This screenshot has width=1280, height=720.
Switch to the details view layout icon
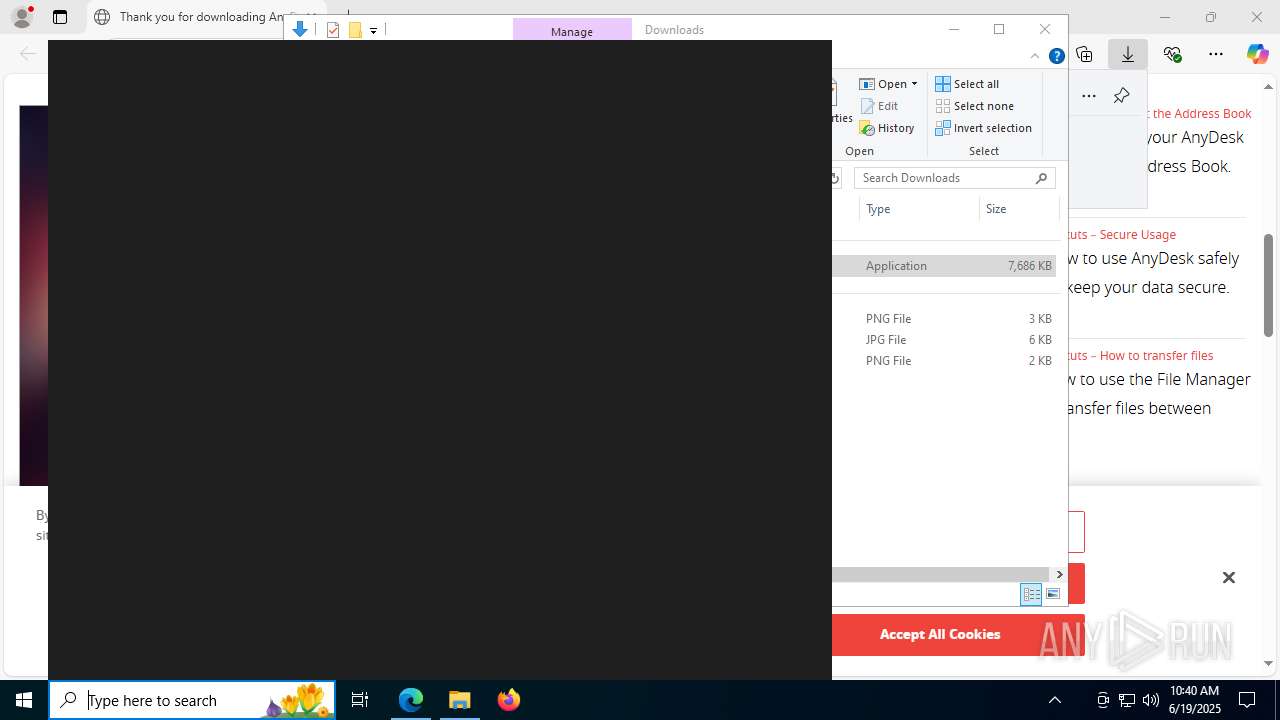pos(1031,594)
